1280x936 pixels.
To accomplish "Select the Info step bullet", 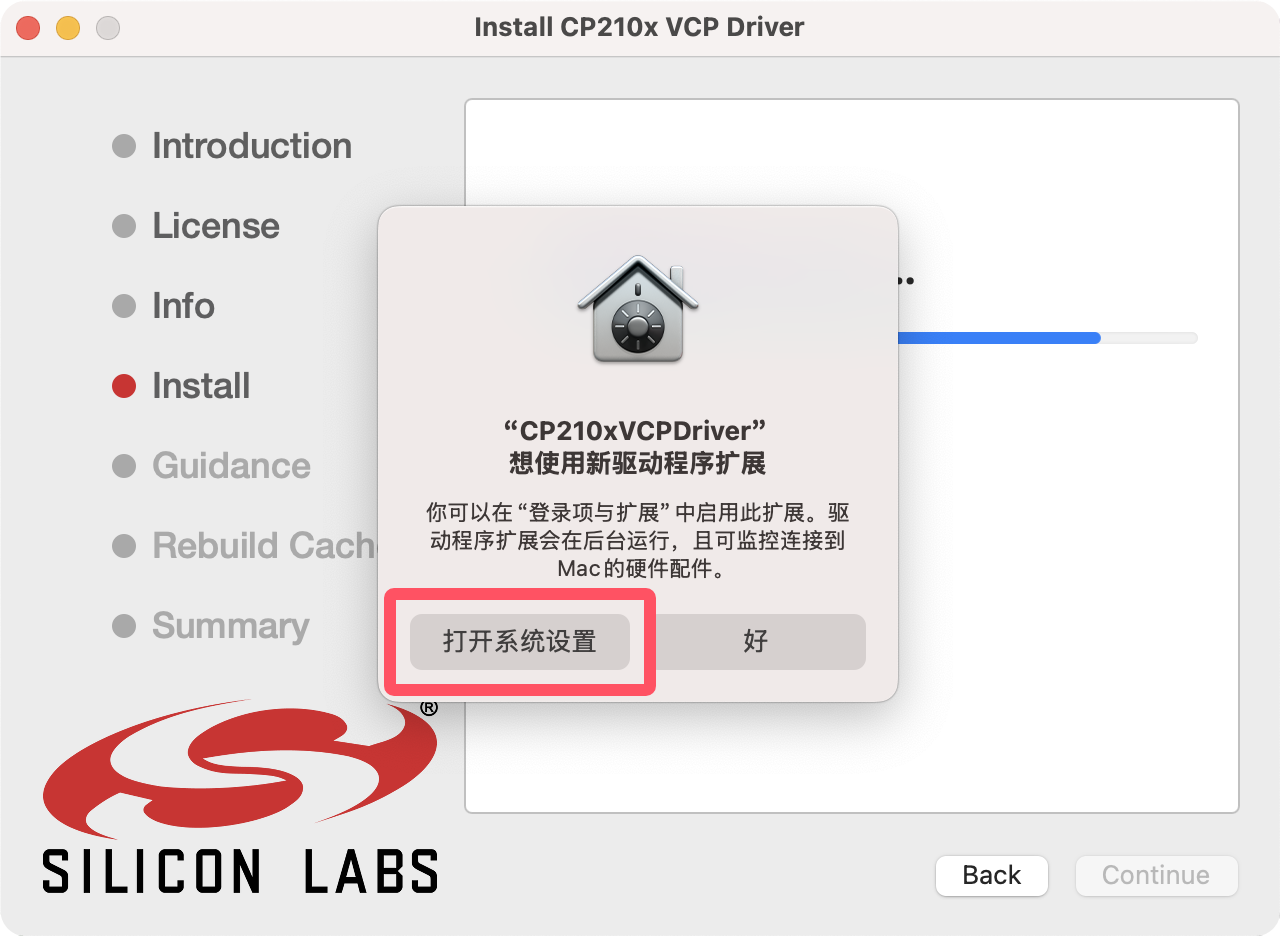I will pyautogui.click(x=124, y=306).
